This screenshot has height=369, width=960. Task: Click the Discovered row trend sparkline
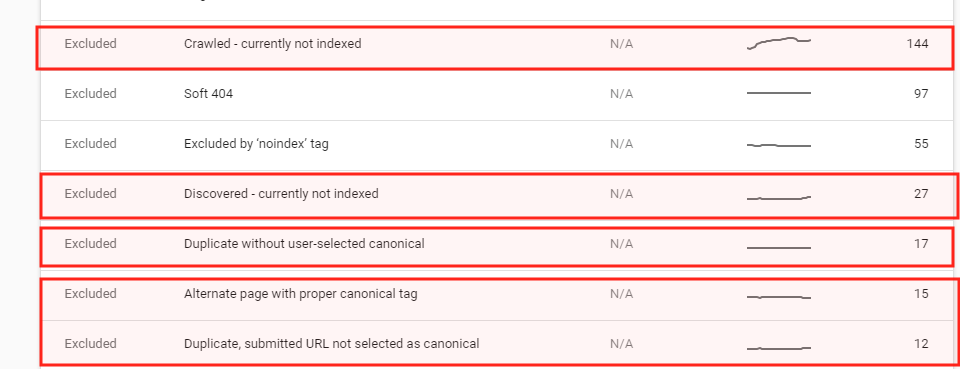(779, 198)
